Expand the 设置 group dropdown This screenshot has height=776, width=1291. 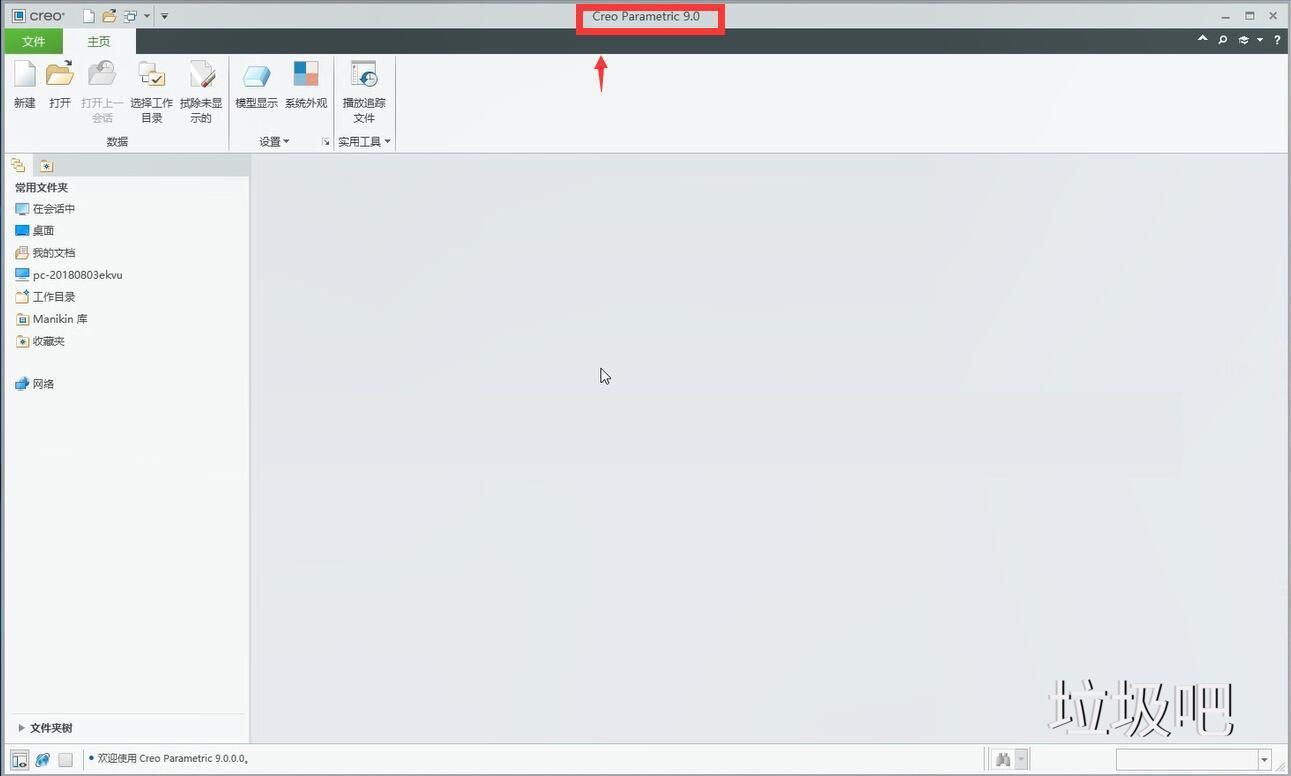point(275,142)
